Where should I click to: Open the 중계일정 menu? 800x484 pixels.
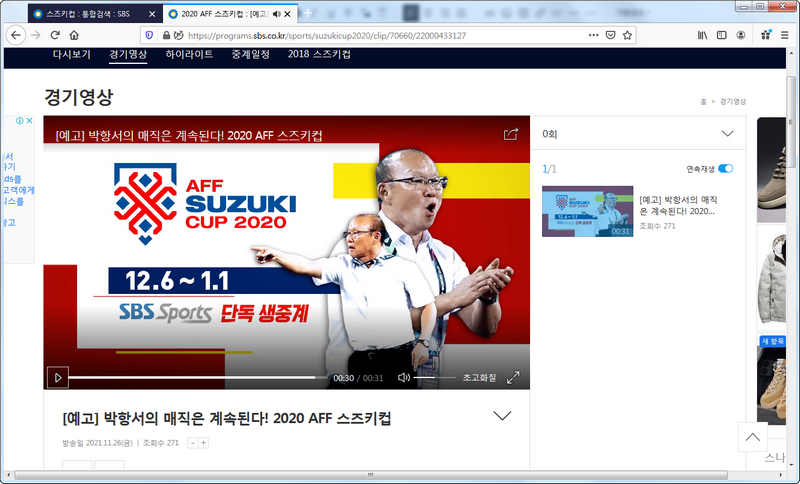click(x=251, y=55)
